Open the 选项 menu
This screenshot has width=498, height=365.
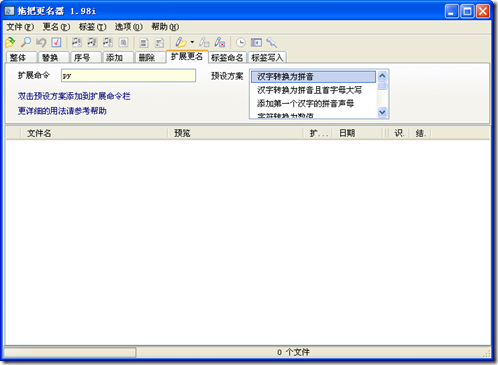(128, 27)
